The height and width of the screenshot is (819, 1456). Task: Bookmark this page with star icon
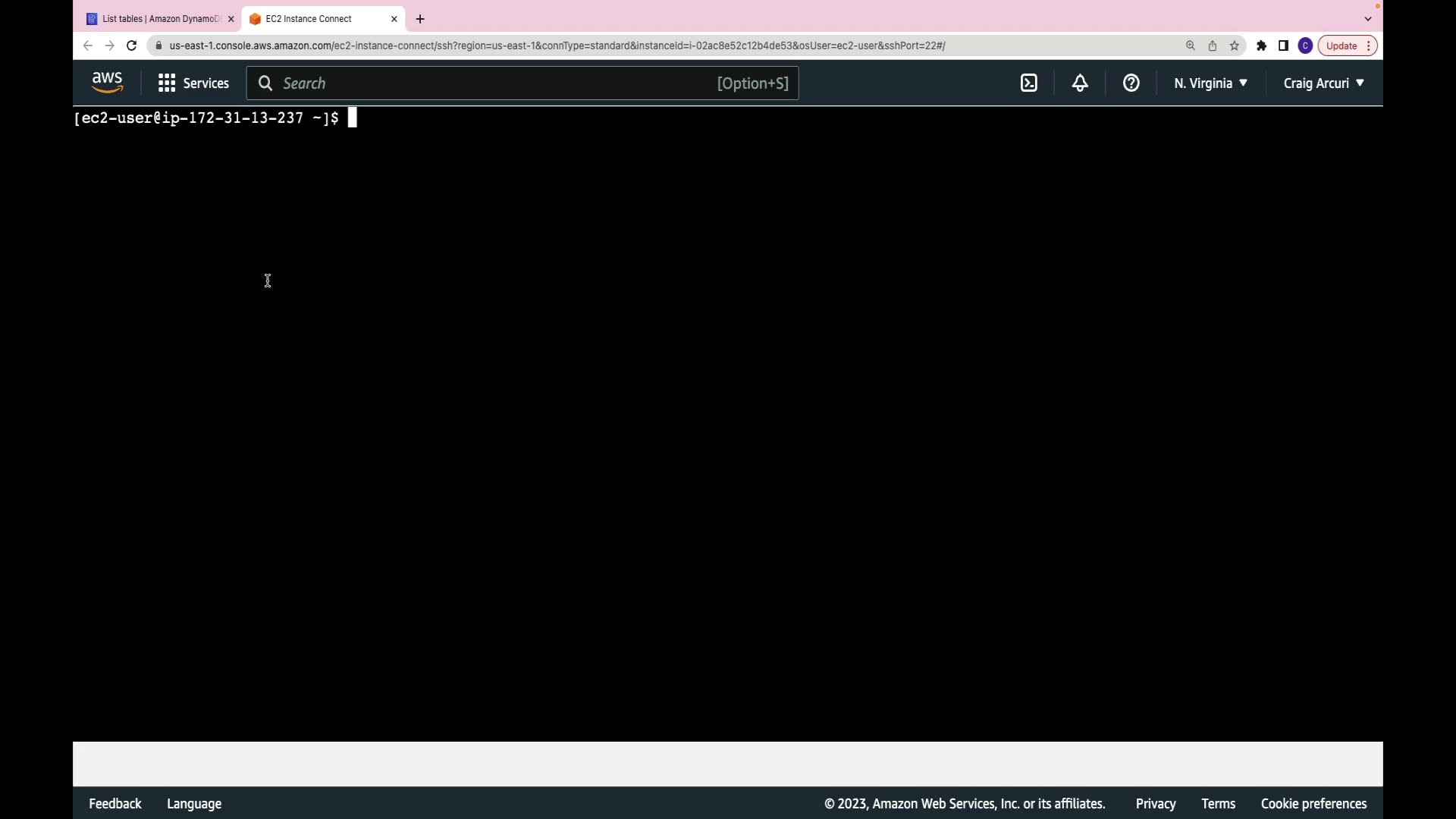(x=1235, y=46)
